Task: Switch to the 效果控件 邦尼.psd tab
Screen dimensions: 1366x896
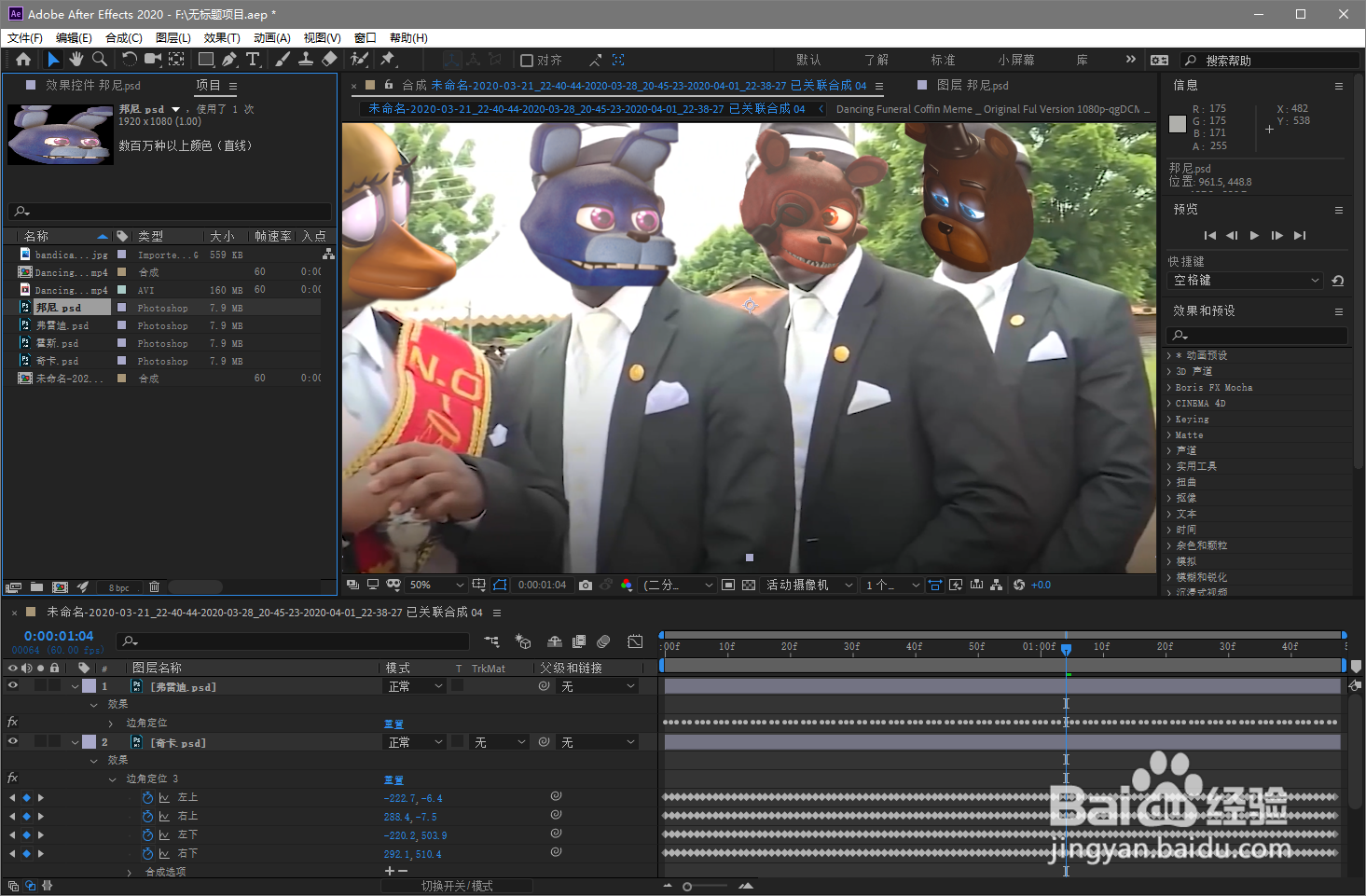Action: 93,85
